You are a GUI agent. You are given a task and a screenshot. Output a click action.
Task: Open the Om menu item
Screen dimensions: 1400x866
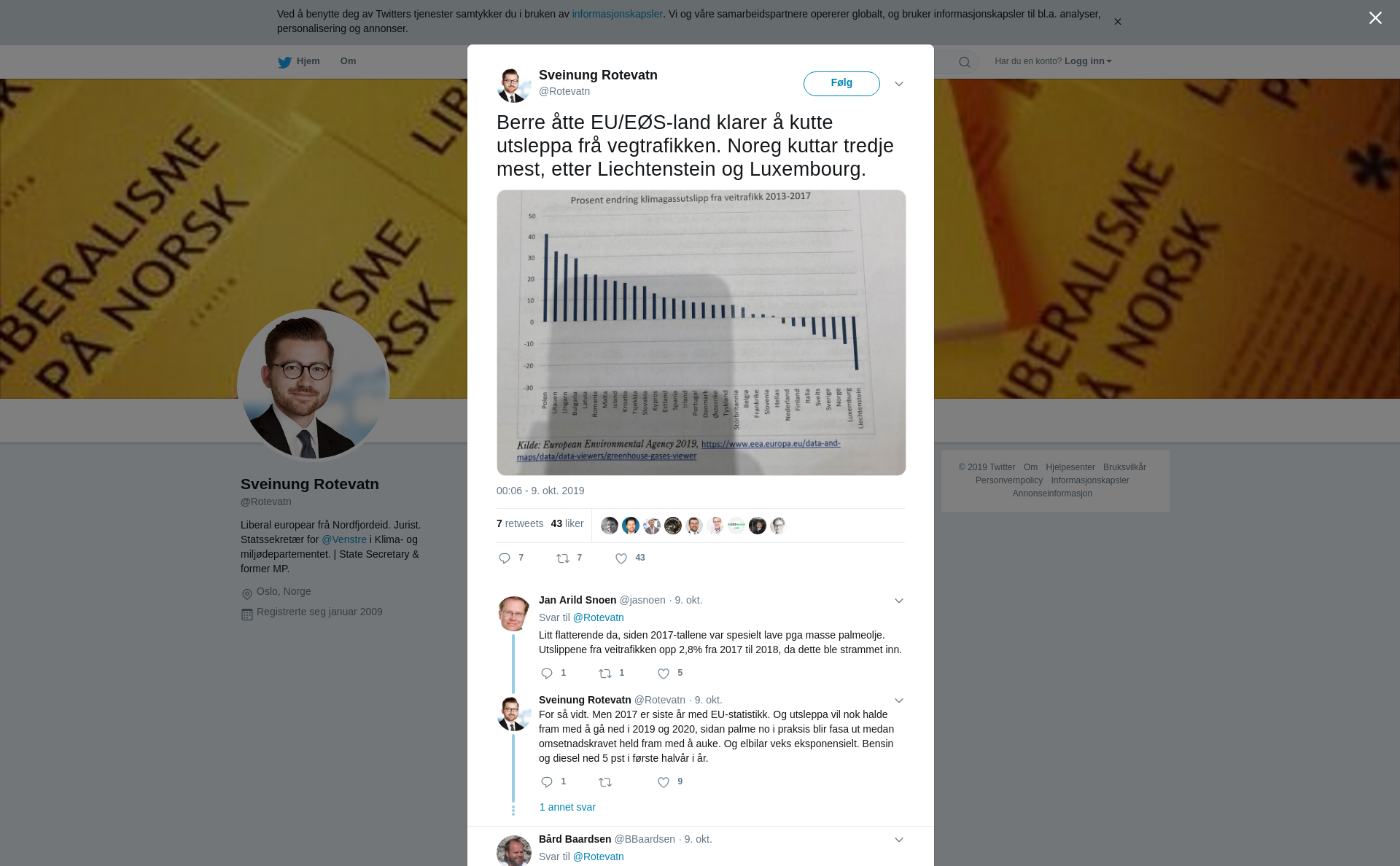pyautogui.click(x=348, y=61)
